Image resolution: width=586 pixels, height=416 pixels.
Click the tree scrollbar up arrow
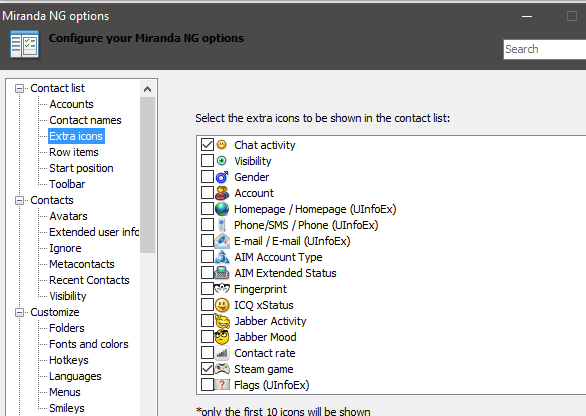(x=147, y=89)
